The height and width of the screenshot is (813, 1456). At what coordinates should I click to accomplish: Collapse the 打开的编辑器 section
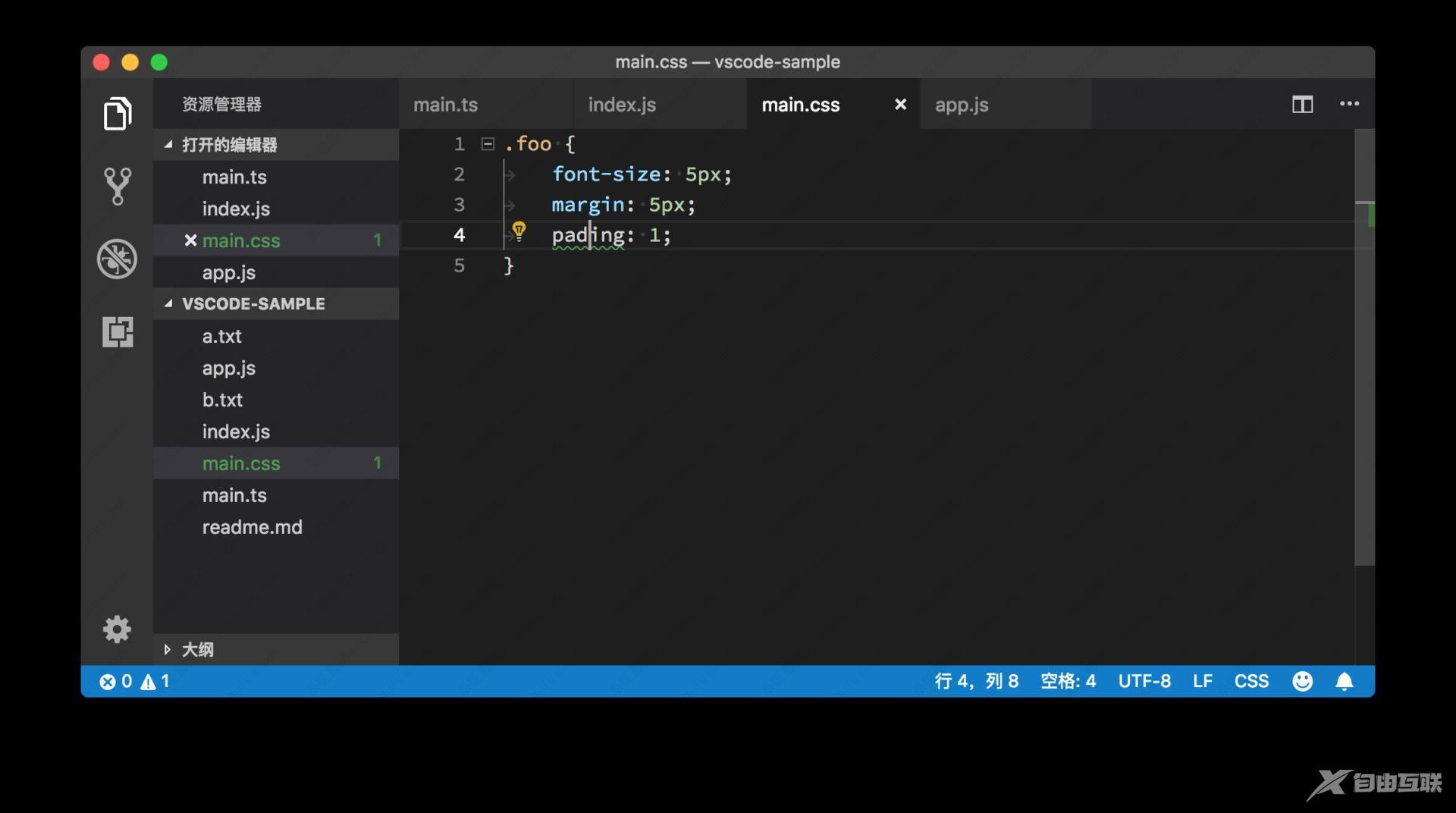click(x=276, y=144)
